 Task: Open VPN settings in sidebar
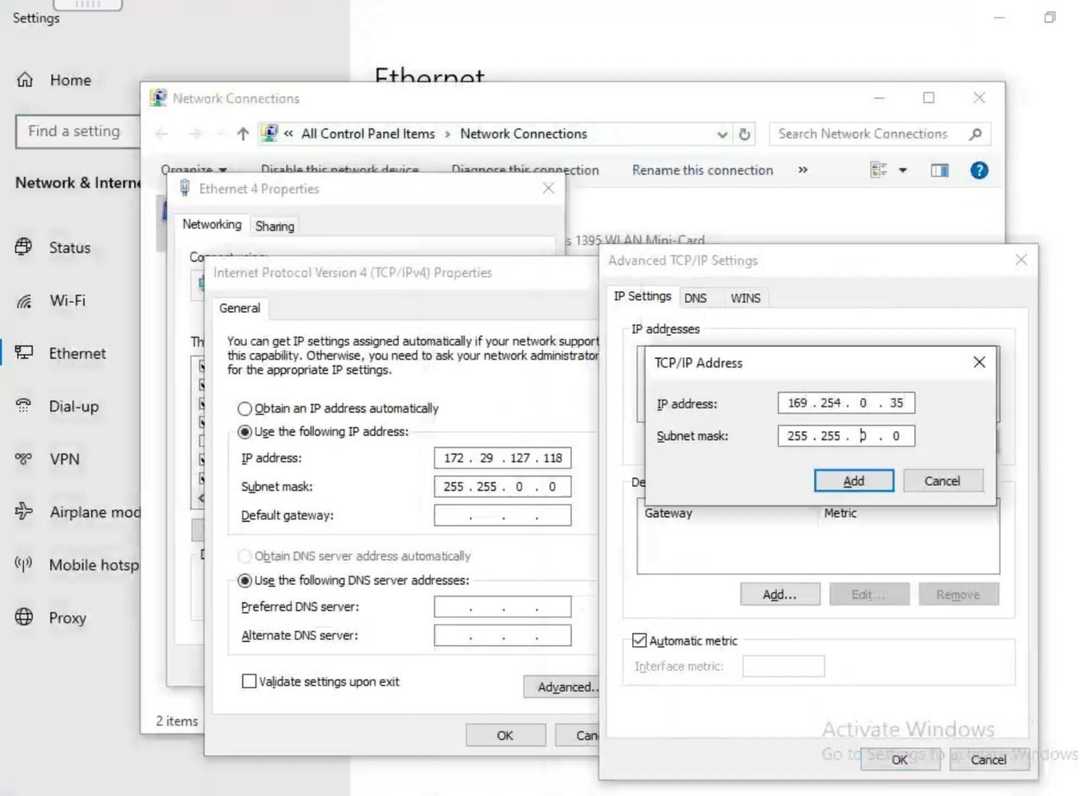coord(64,459)
